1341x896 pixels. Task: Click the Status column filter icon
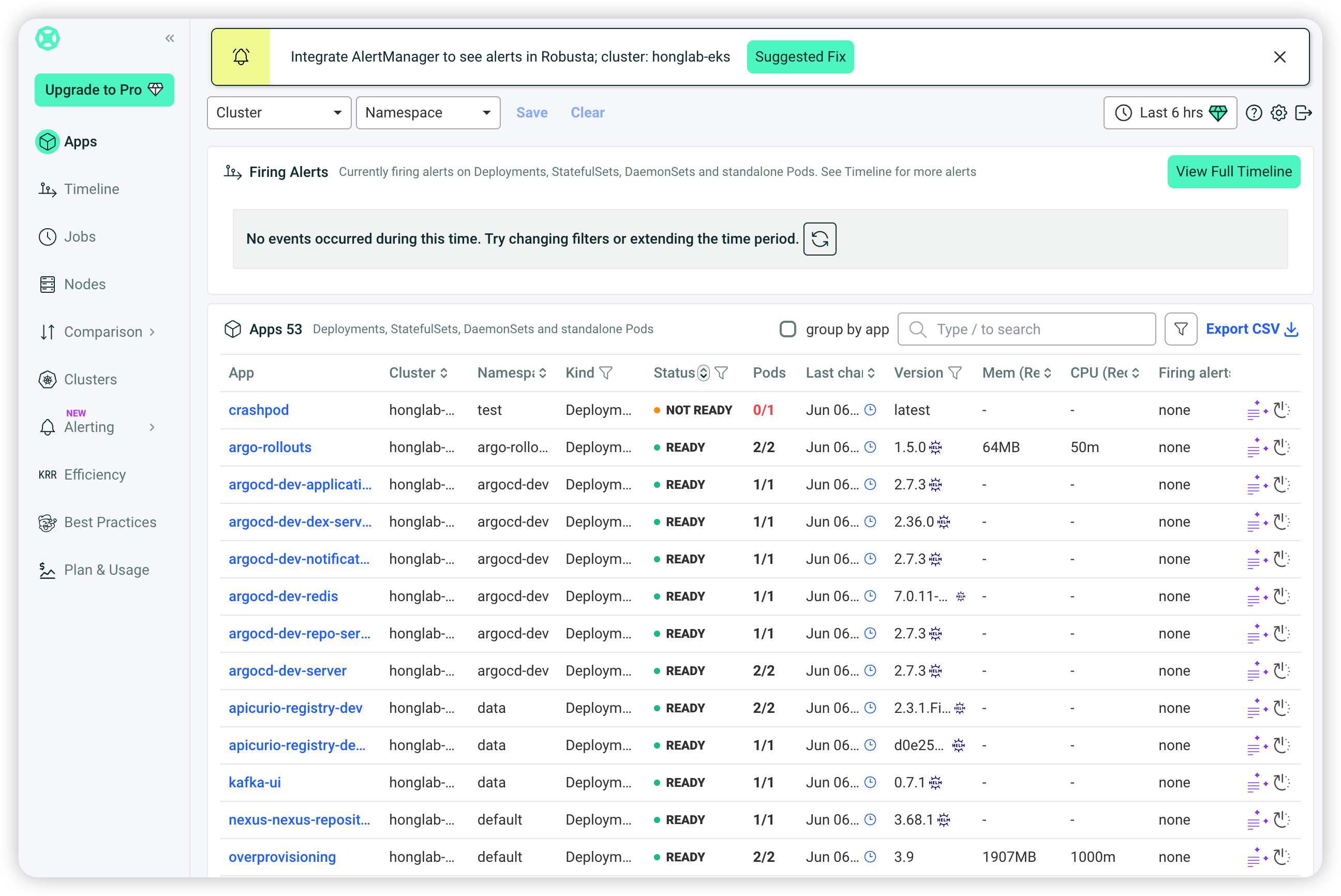coord(722,373)
